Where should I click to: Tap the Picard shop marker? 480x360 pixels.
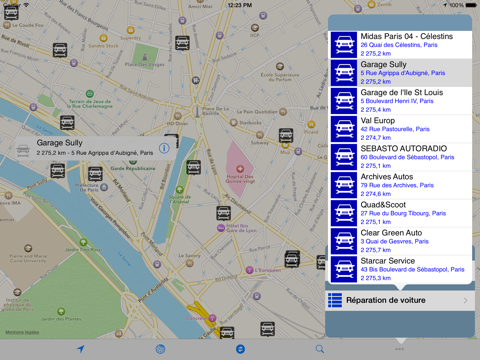point(311,124)
